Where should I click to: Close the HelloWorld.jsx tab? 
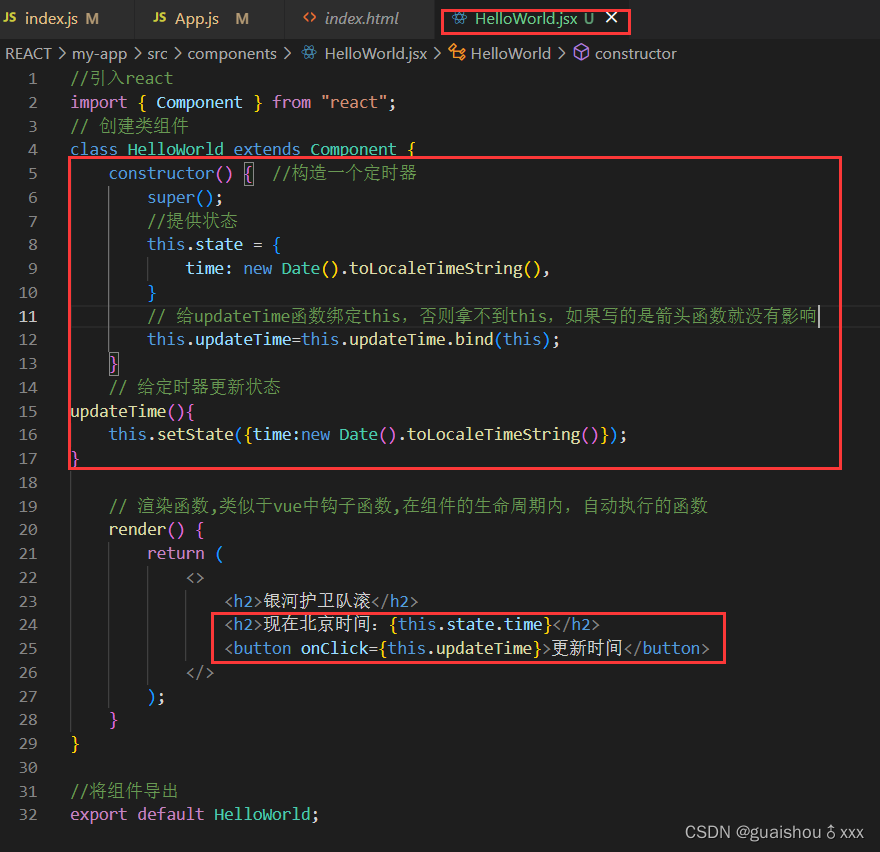pos(612,18)
